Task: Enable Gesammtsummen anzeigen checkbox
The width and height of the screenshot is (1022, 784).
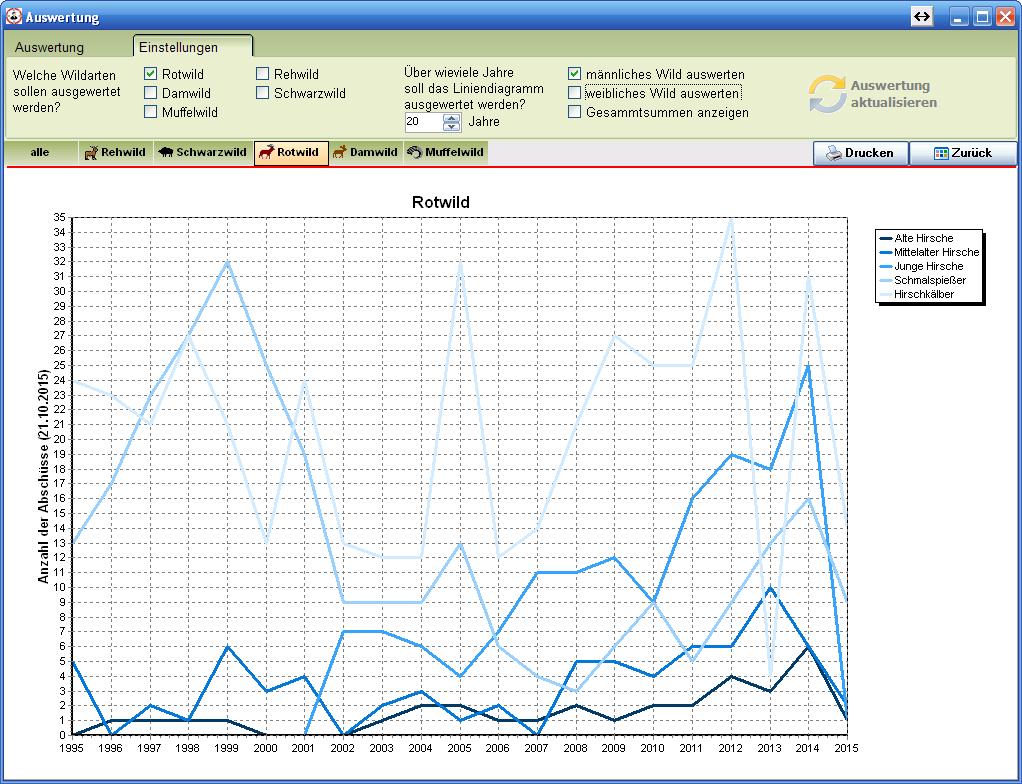Action: click(575, 112)
